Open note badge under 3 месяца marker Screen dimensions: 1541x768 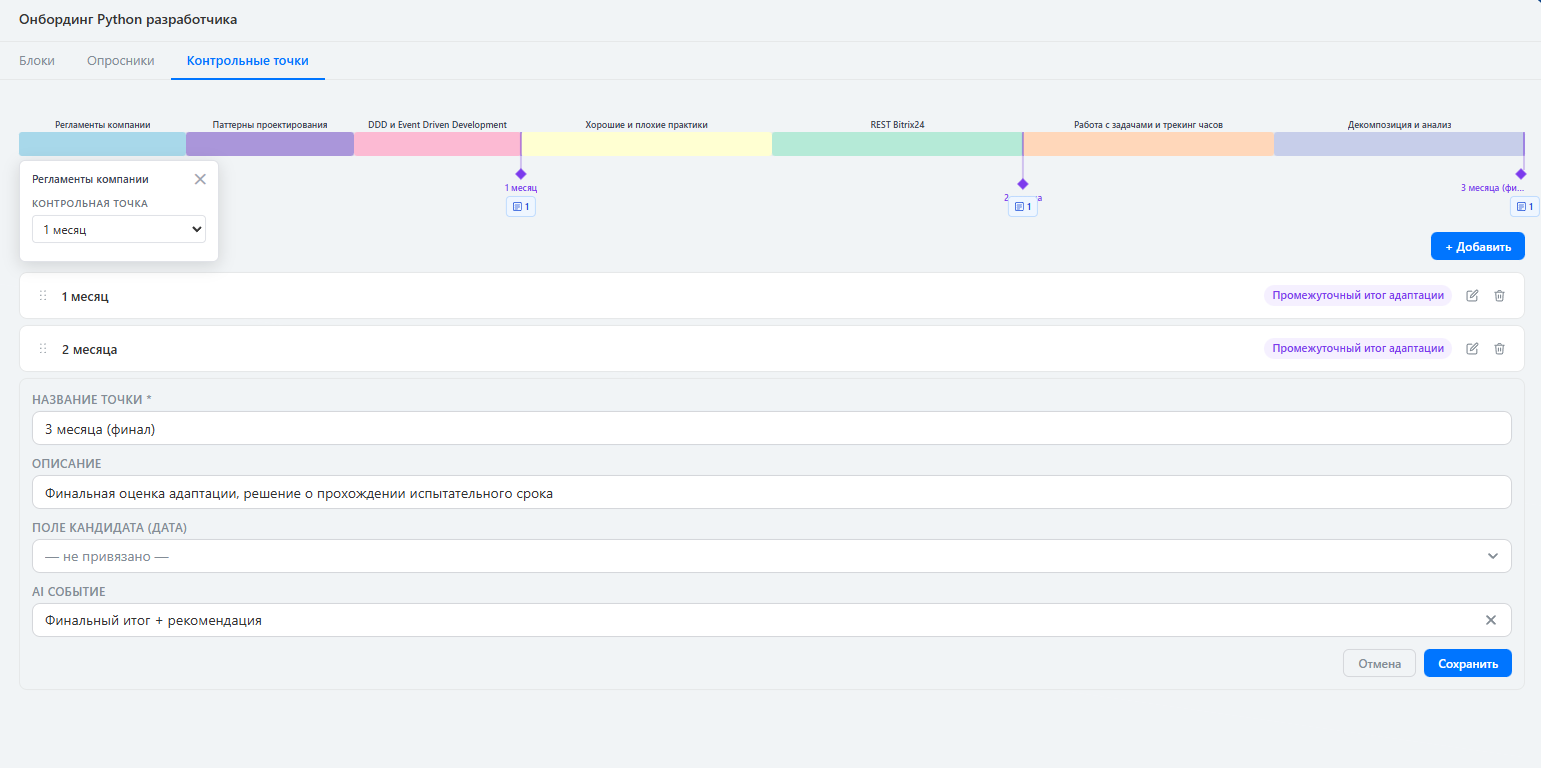(1524, 207)
